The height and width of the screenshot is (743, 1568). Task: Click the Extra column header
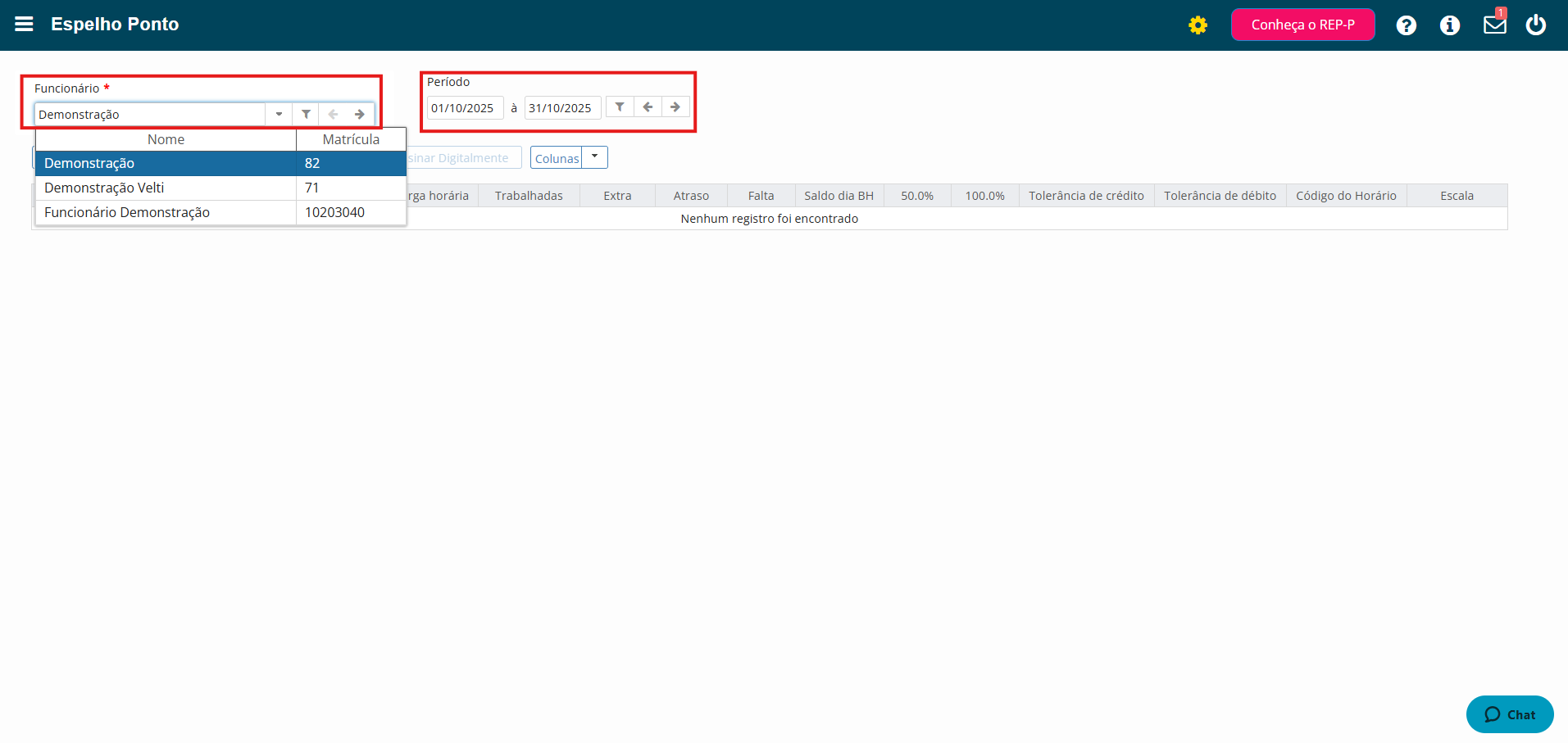click(617, 196)
